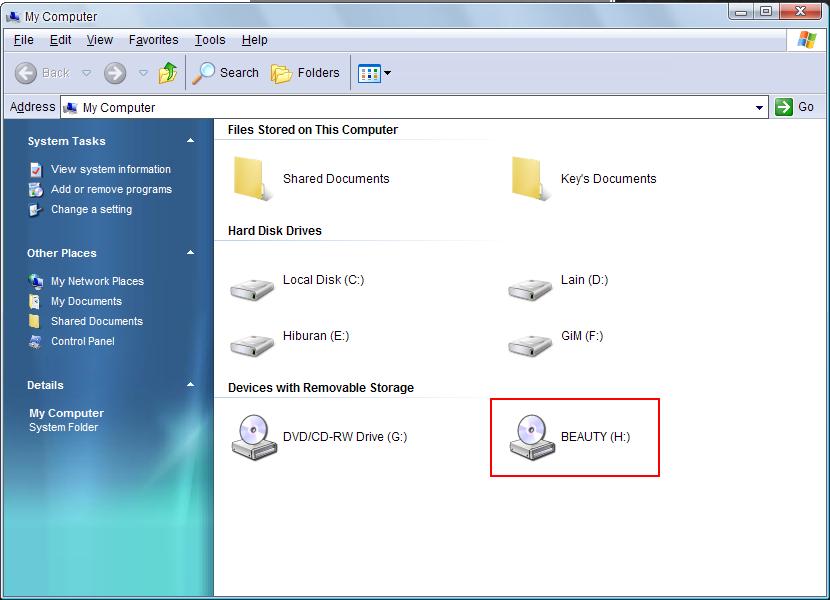
Task: Minimize the My Computer window
Action: tap(741, 11)
